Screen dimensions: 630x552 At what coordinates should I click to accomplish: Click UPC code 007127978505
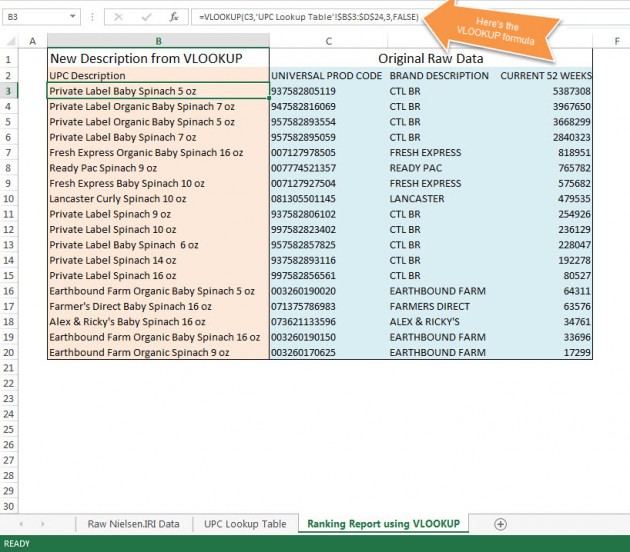pyautogui.click(x=303, y=153)
